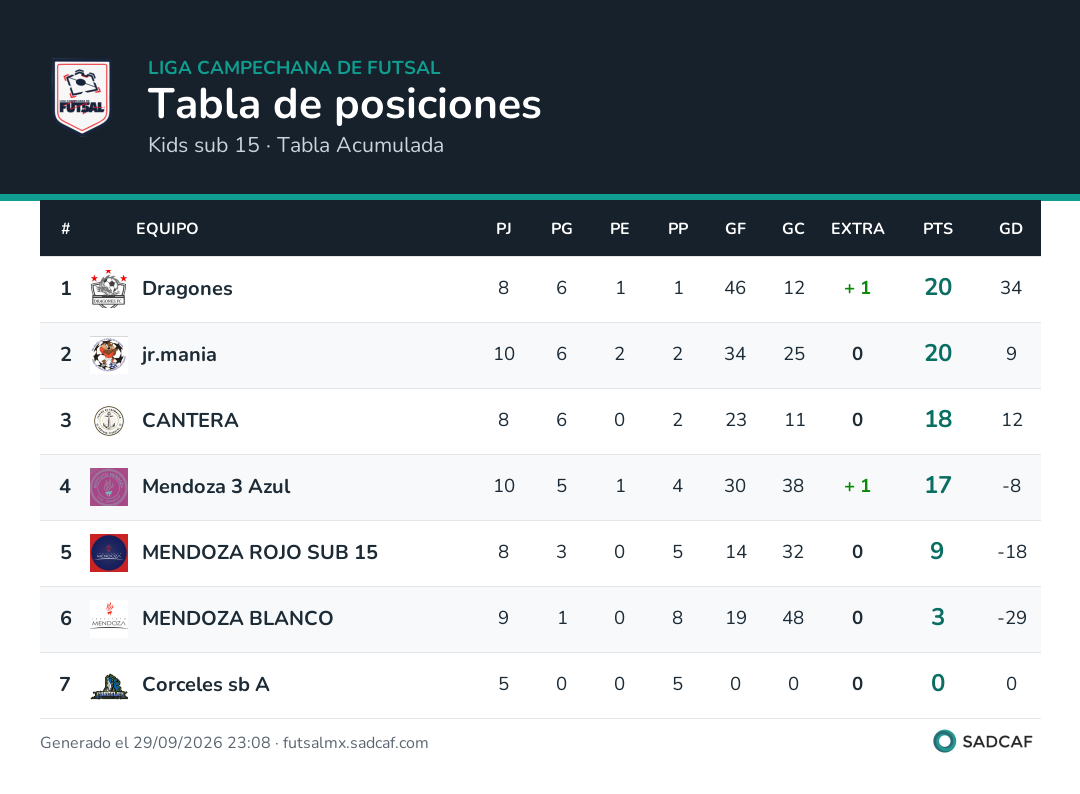Click the Liga Campechana Futsal shield logo

pyautogui.click(x=82, y=96)
